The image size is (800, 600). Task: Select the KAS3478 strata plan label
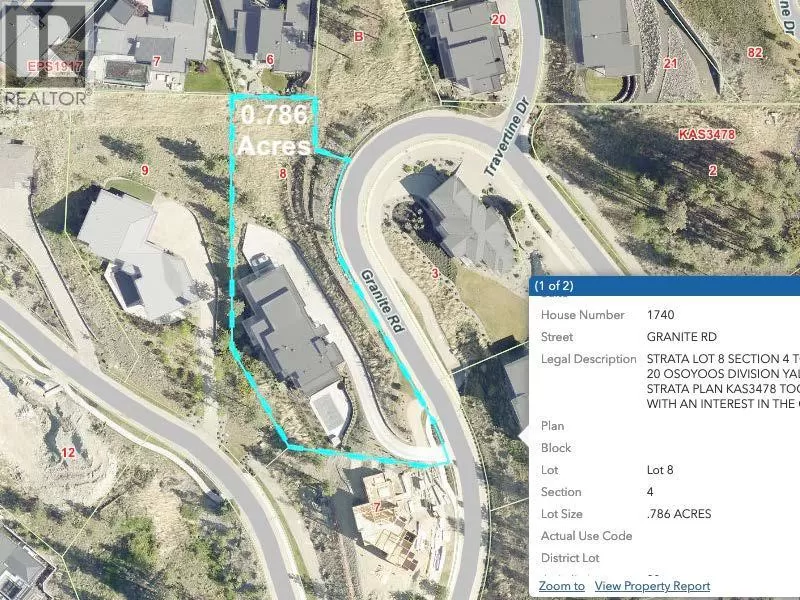[x=707, y=135]
